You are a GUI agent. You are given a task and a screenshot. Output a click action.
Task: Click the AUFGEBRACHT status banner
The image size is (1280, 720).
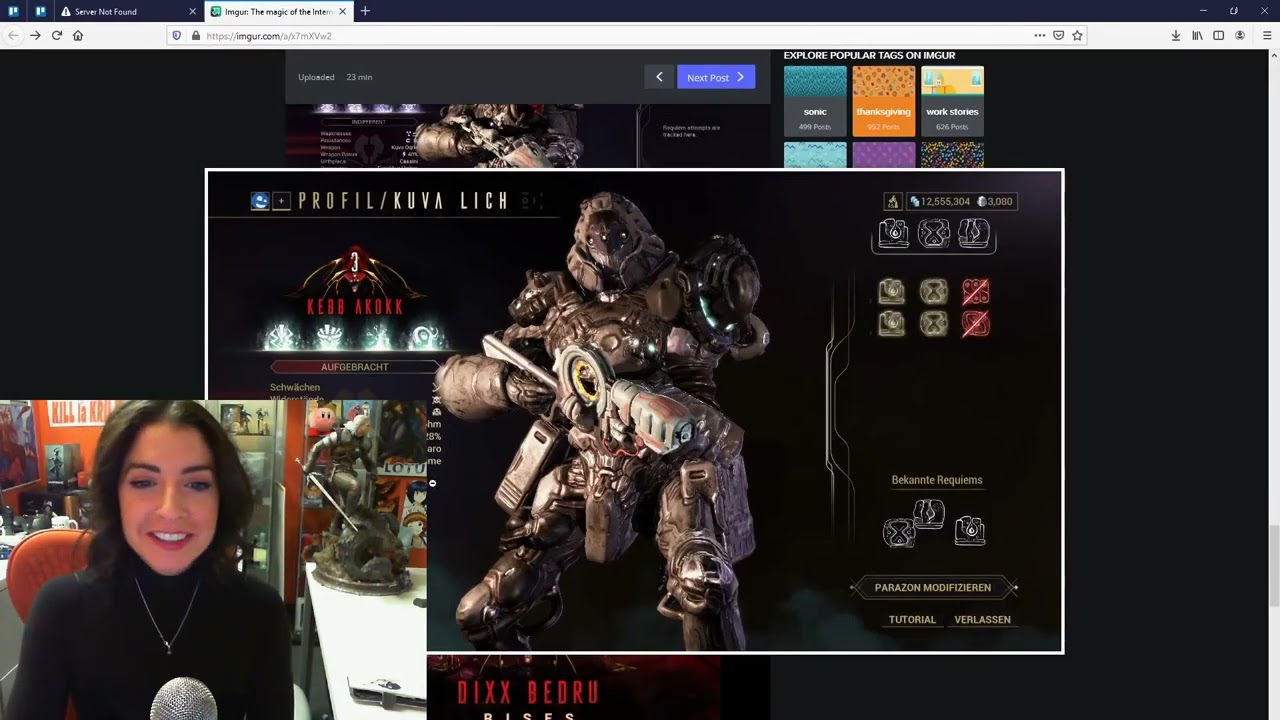[354, 367]
